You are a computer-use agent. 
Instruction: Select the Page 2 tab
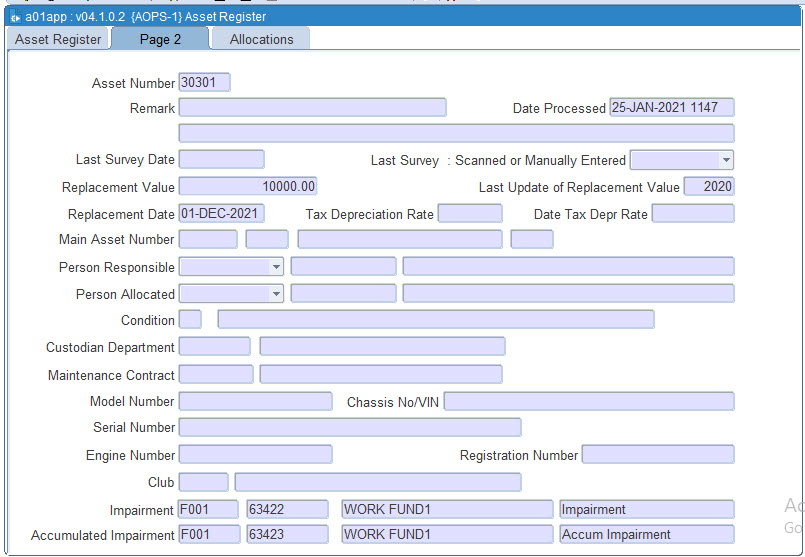[x=160, y=39]
